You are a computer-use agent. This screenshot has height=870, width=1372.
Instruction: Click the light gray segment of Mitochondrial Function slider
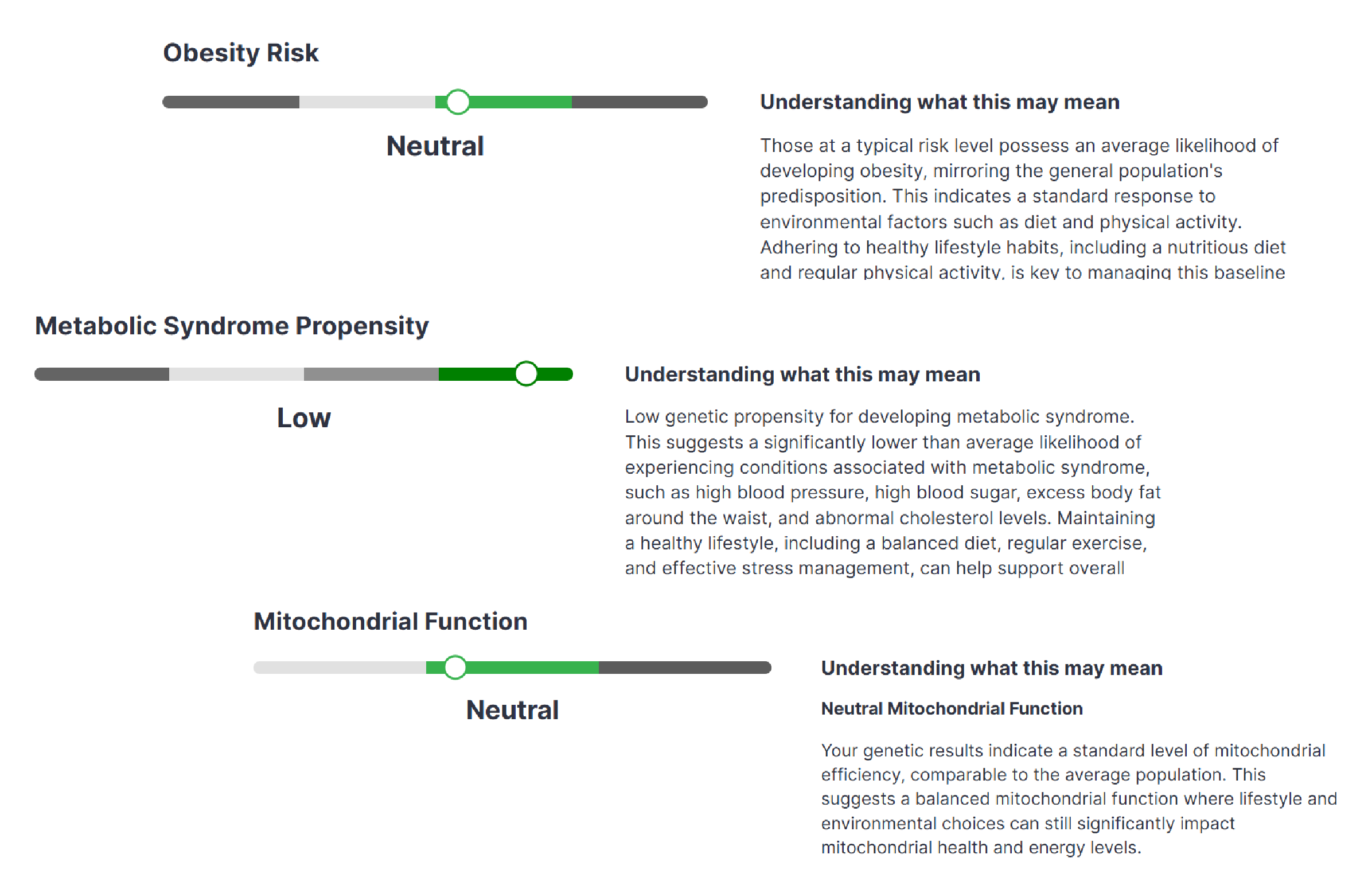(340, 668)
